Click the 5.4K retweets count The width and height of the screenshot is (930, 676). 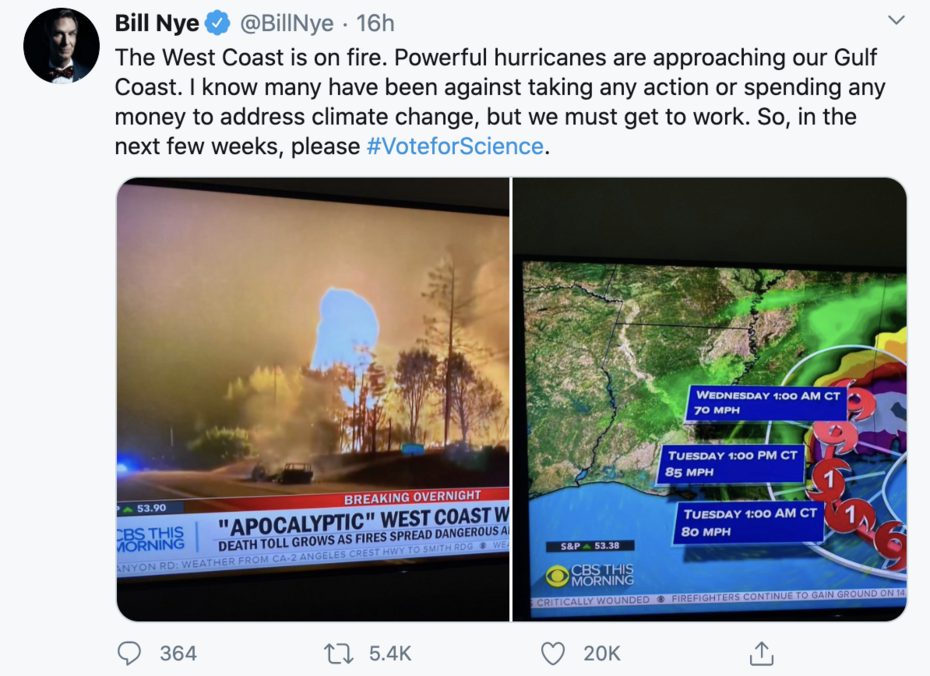point(390,653)
